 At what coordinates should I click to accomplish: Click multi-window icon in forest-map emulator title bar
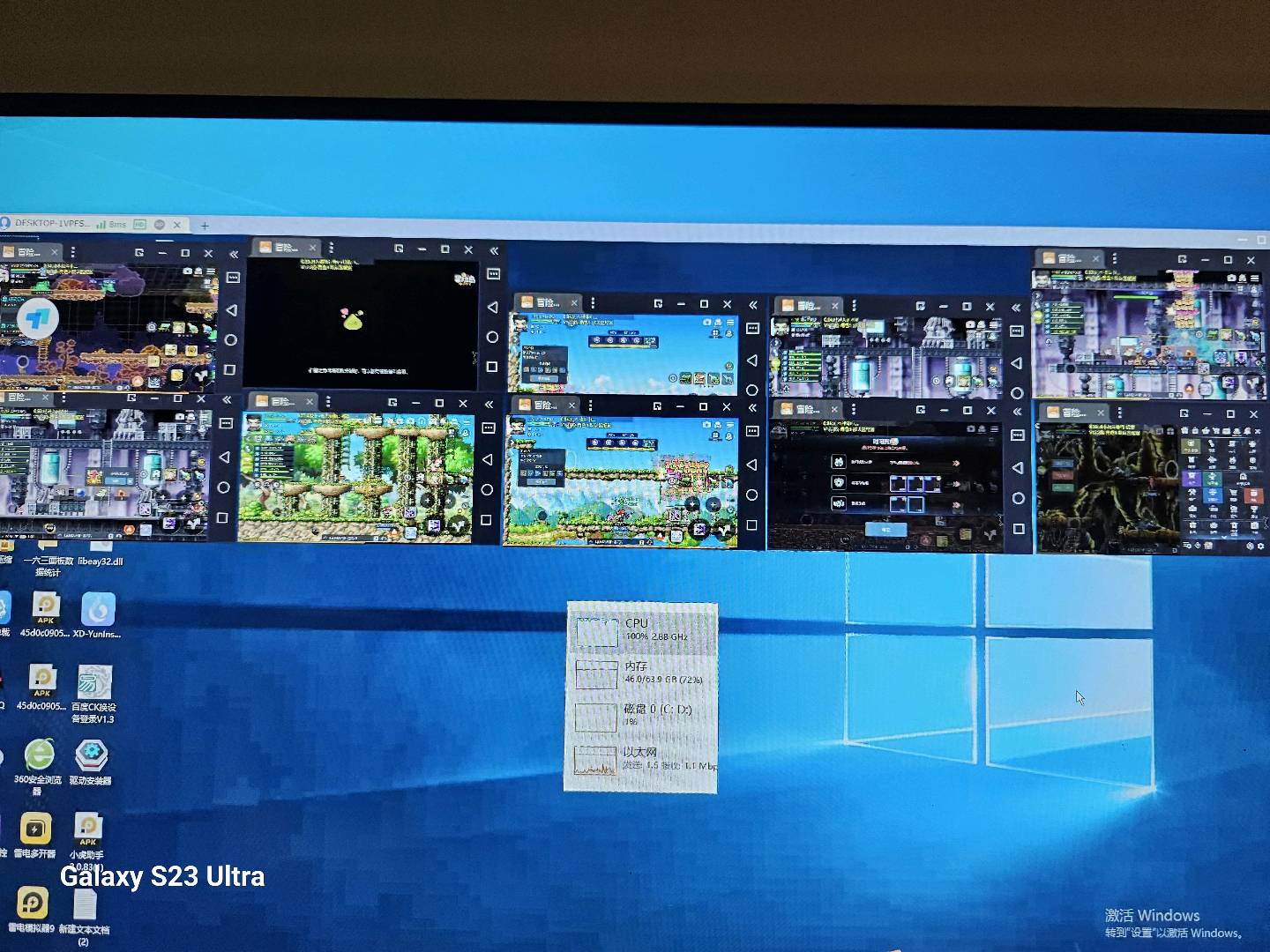(x=392, y=403)
